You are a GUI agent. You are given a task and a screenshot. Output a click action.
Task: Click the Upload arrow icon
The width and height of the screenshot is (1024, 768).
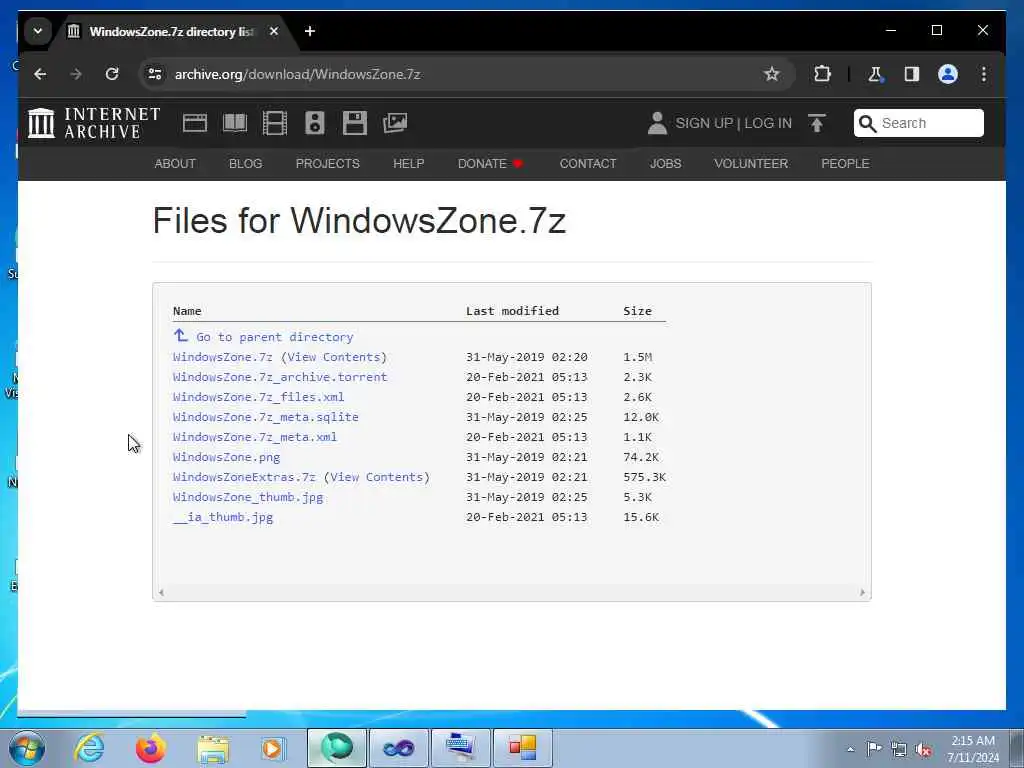point(816,123)
